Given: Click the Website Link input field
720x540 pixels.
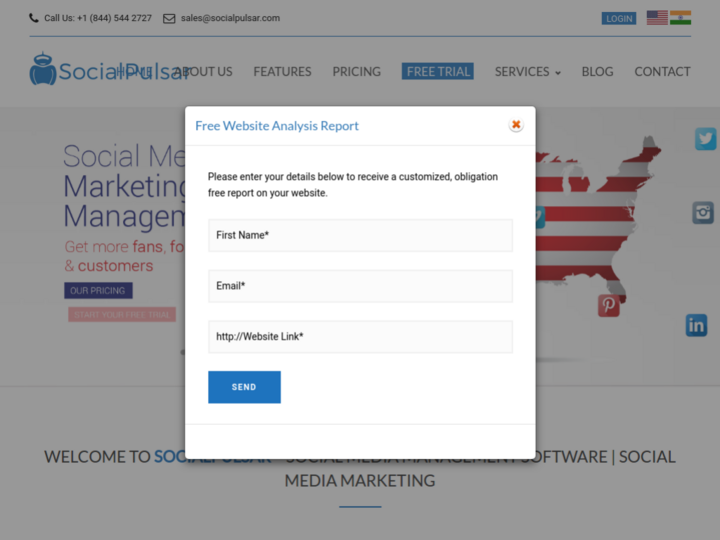Looking at the screenshot, I should click(360, 337).
